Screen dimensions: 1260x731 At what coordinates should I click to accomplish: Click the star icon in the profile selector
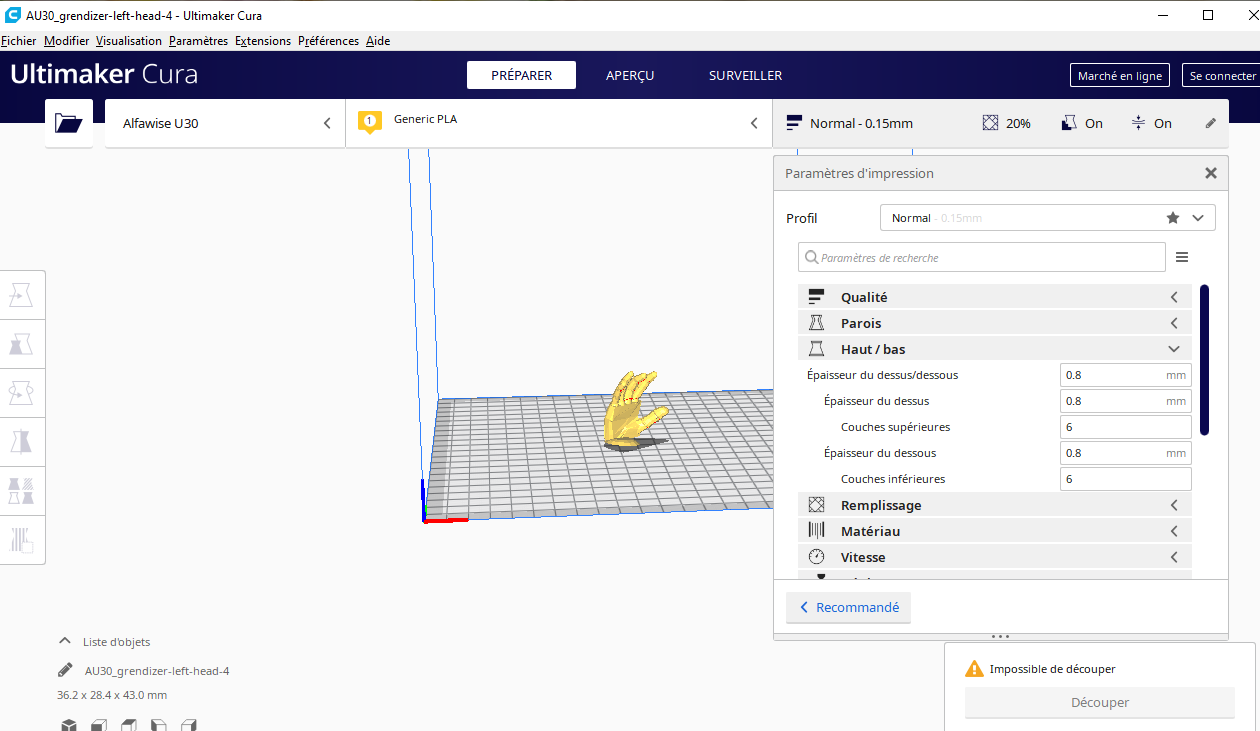click(1173, 217)
